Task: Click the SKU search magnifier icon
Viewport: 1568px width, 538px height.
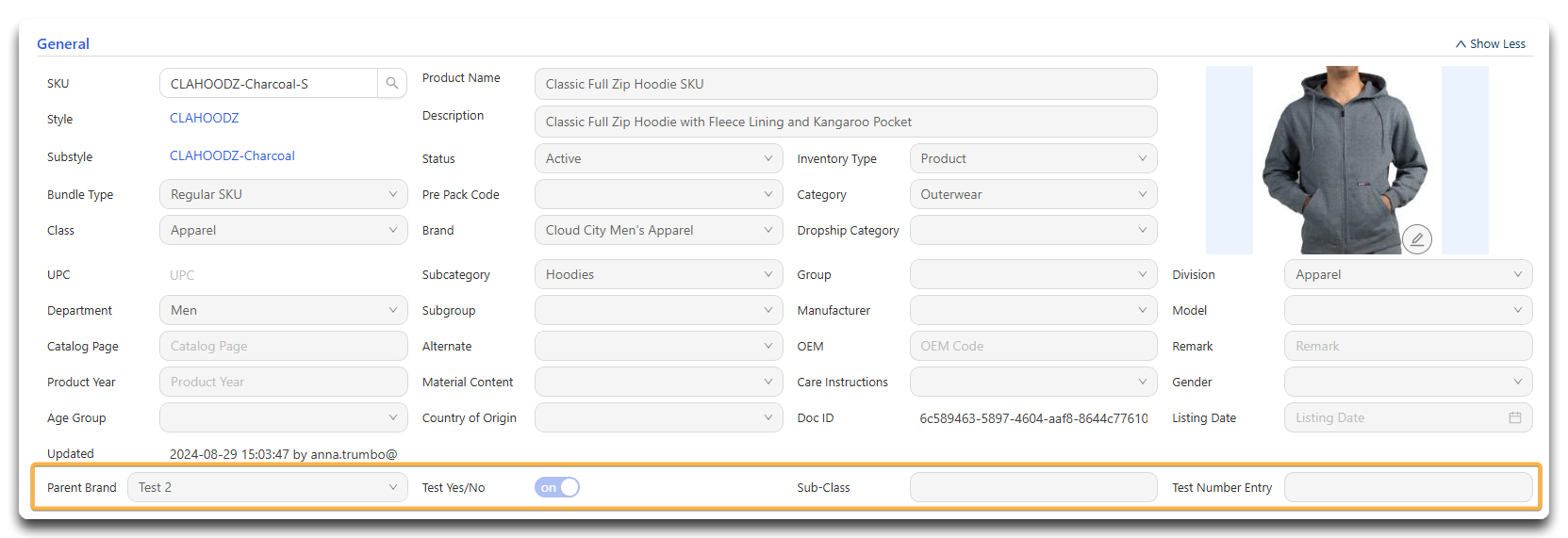Action: (x=392, y=83)
